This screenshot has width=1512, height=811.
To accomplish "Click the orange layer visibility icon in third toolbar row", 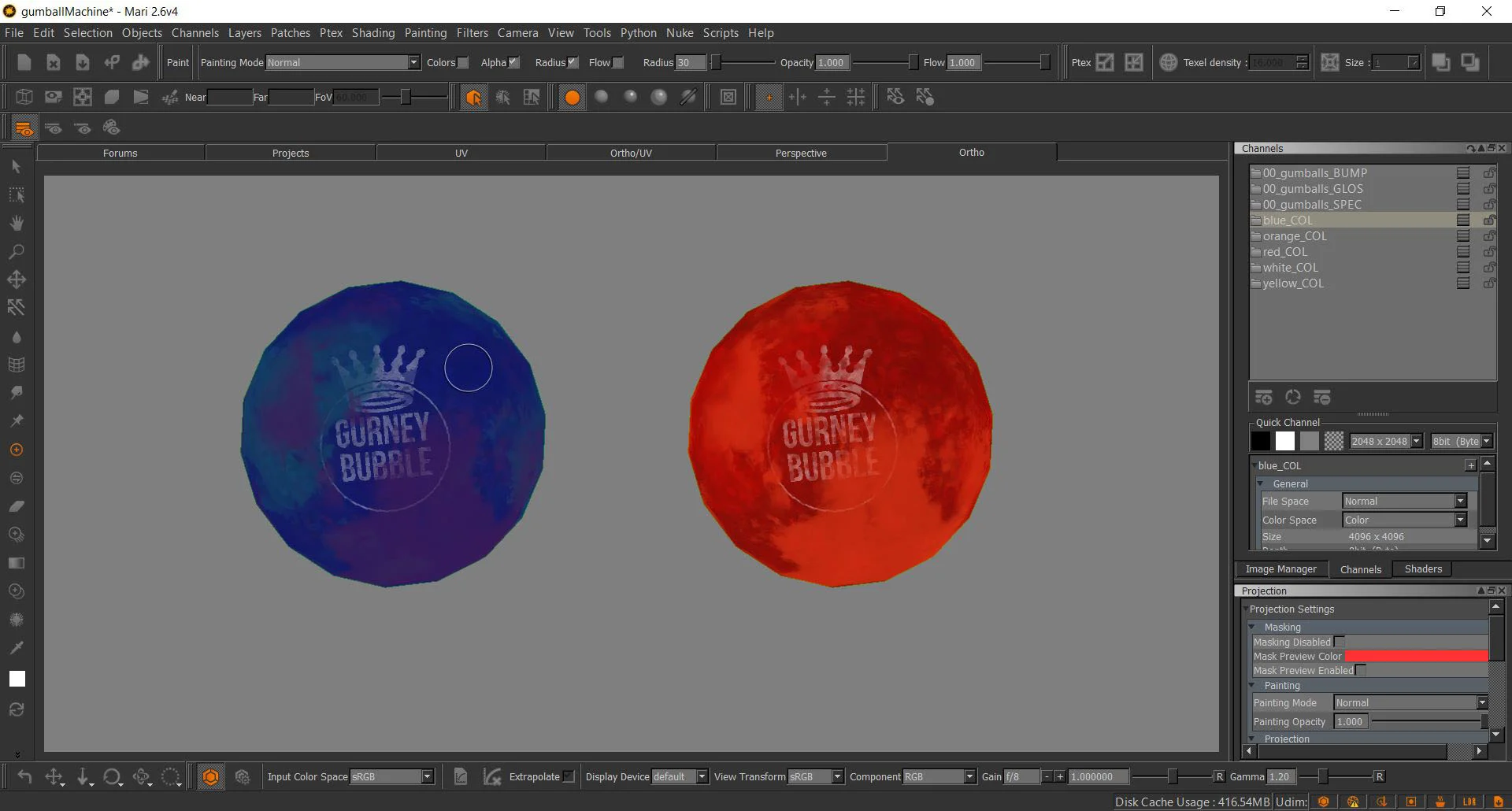I will tap(24, 128).
